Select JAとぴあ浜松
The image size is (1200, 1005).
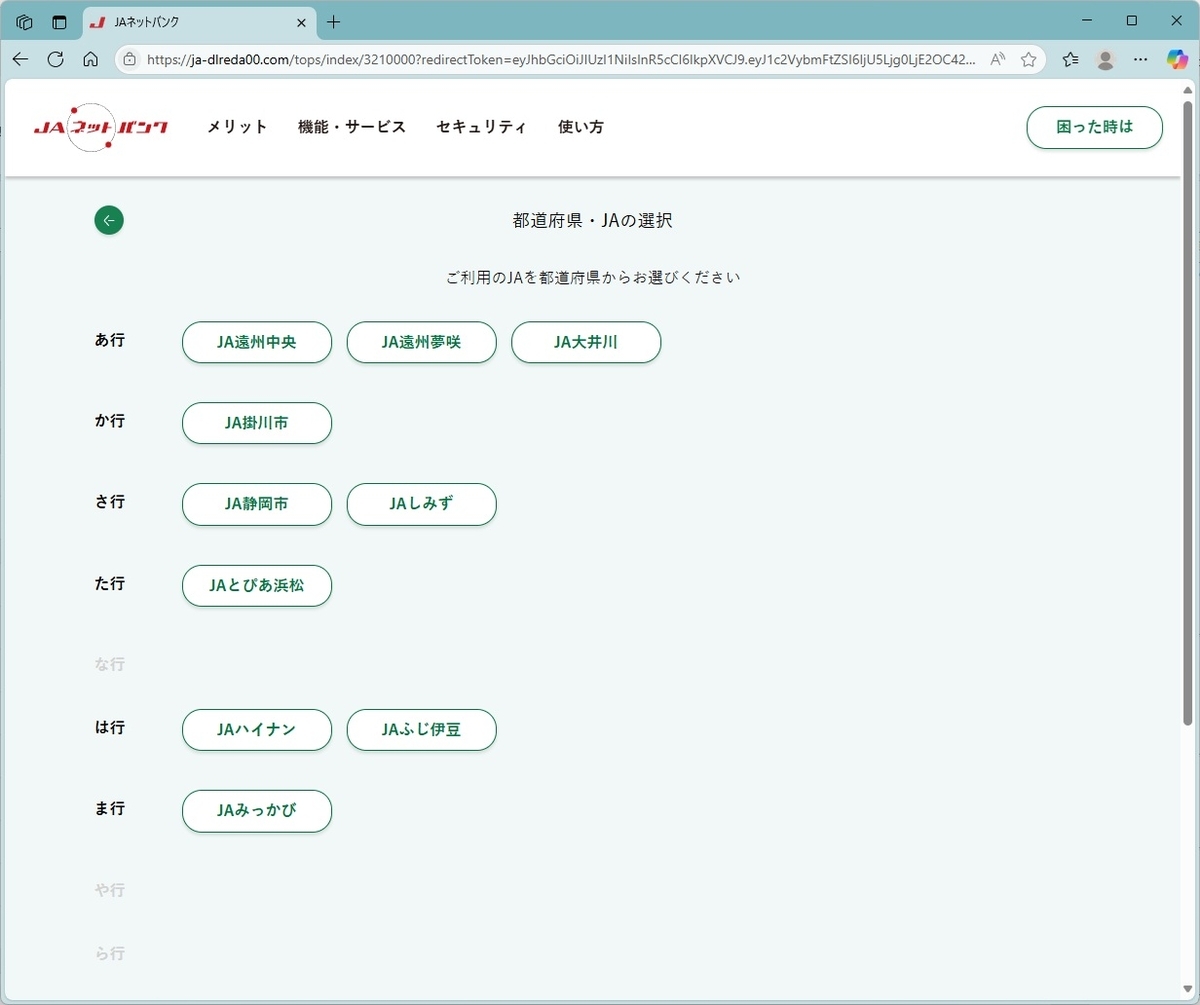257,586
